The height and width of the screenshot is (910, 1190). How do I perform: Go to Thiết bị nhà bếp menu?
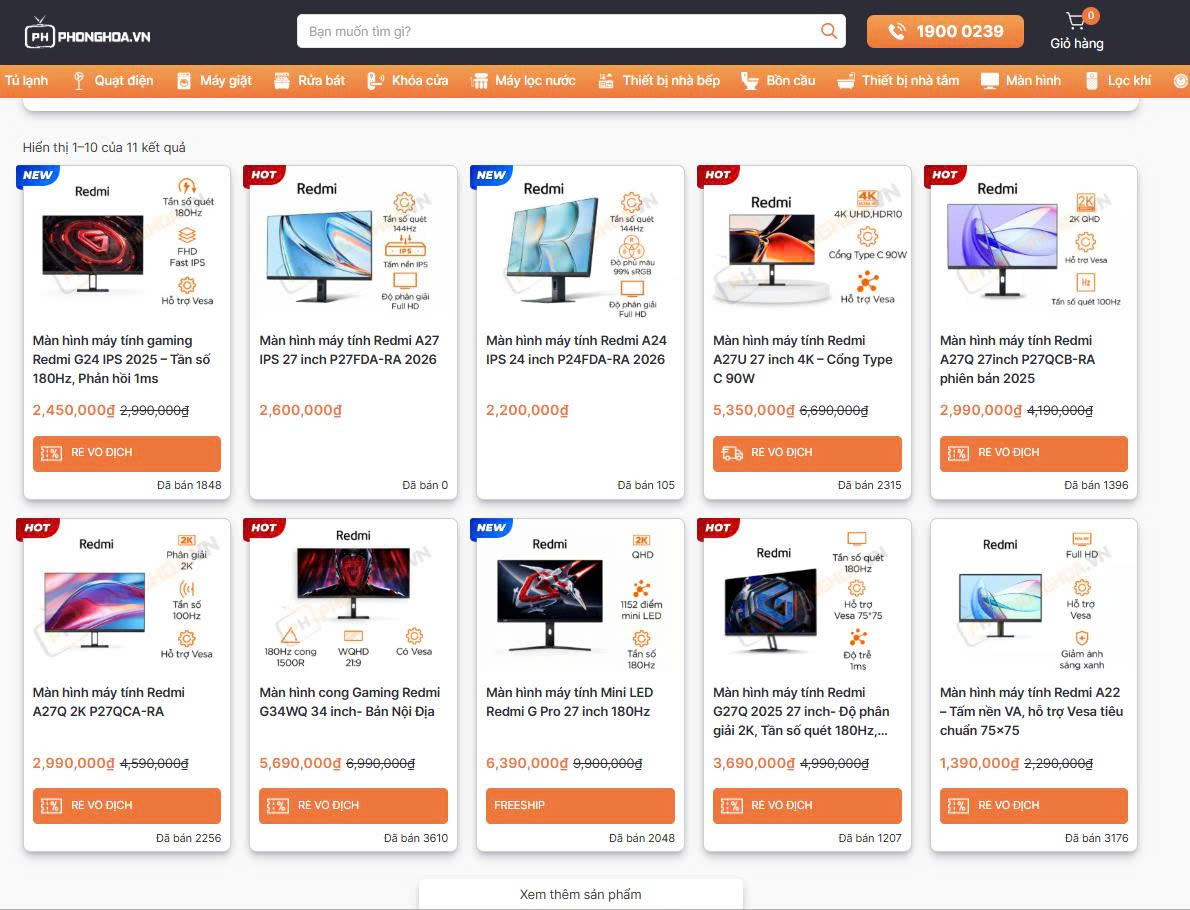[670, 81]
